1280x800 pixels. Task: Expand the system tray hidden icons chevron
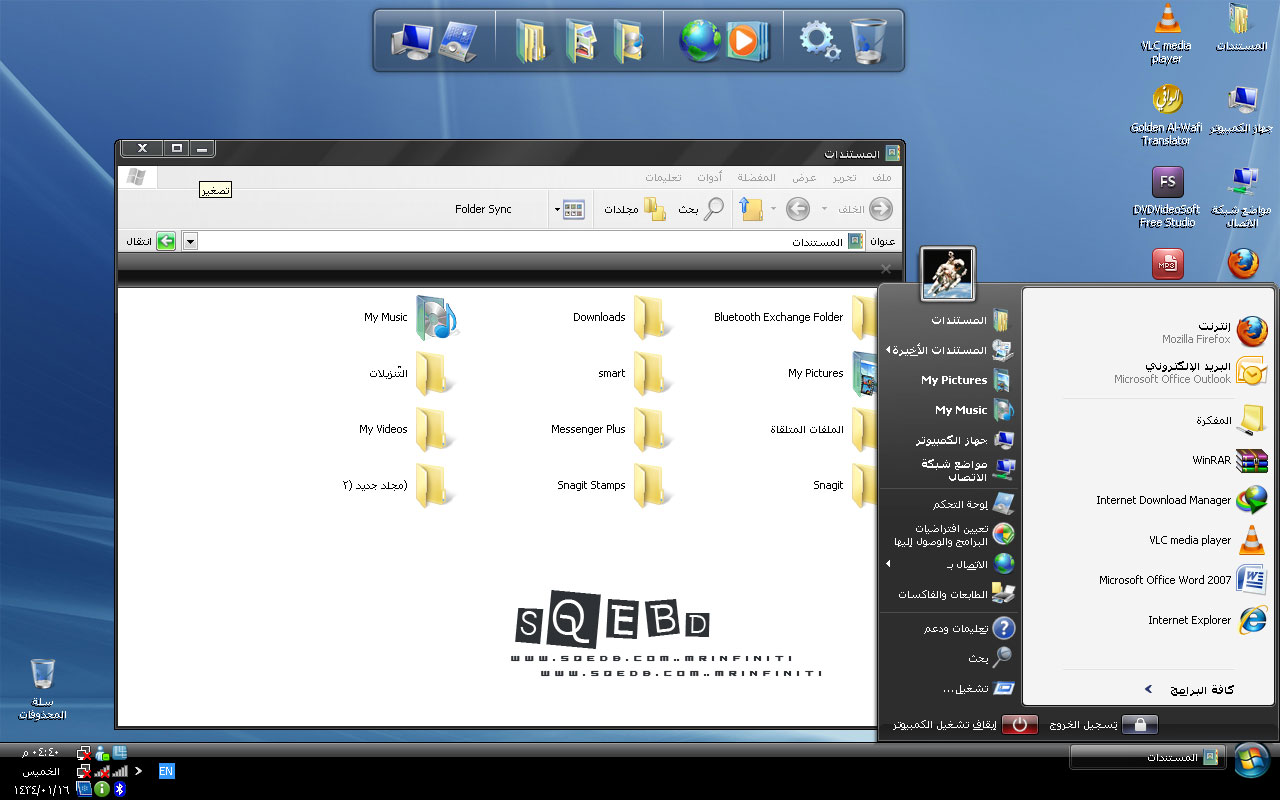tap(138, 771)
